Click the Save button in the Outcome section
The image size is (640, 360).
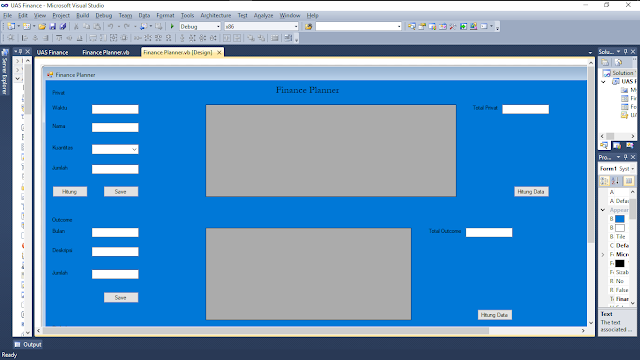[121, 298]
